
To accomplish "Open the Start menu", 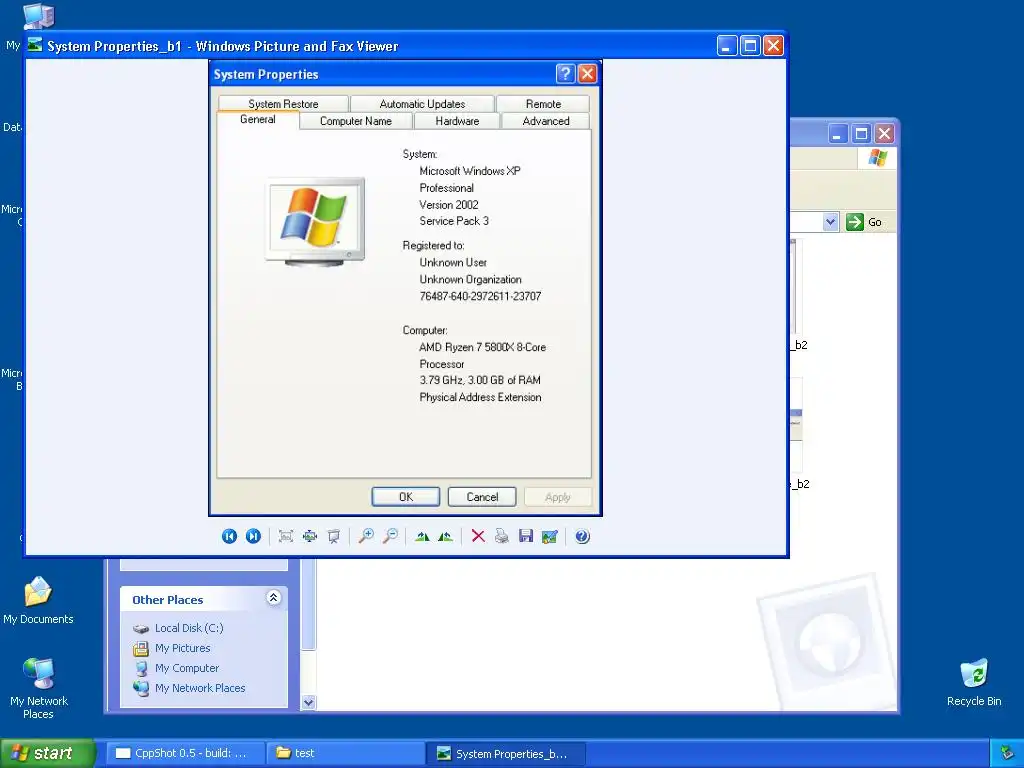I will [47, 753].
